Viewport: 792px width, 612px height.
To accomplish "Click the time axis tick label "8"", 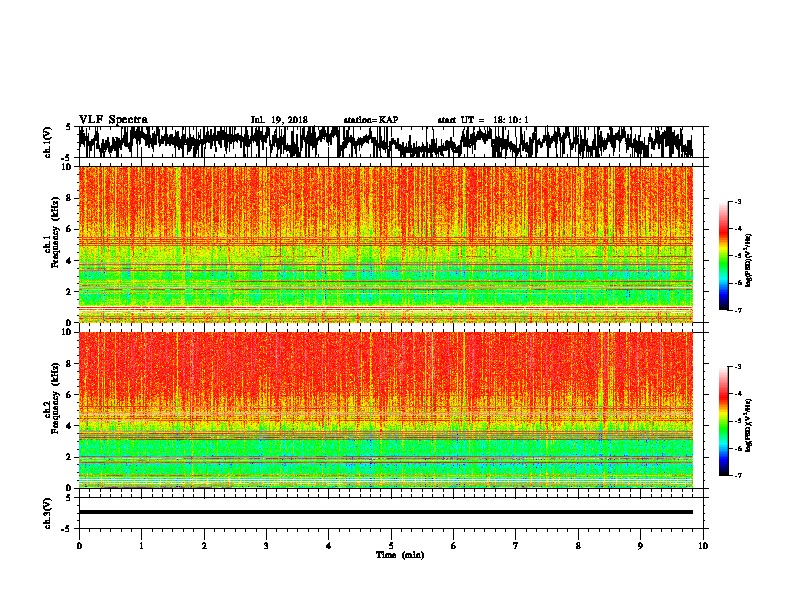I will (x=578, y=546).
